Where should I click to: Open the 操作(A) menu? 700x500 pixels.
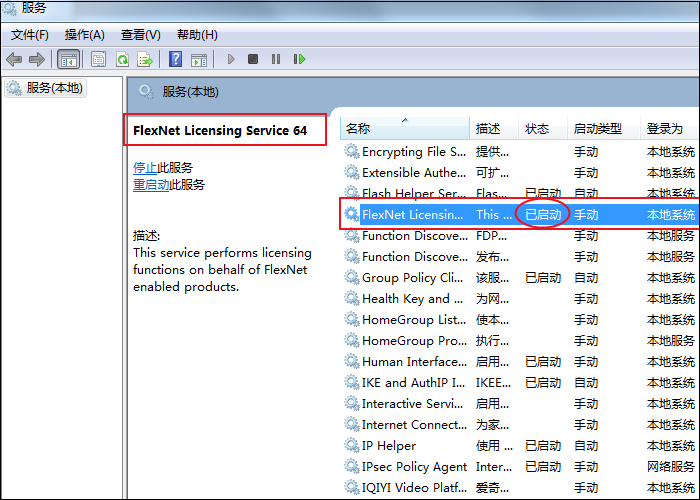pos(85,34)
